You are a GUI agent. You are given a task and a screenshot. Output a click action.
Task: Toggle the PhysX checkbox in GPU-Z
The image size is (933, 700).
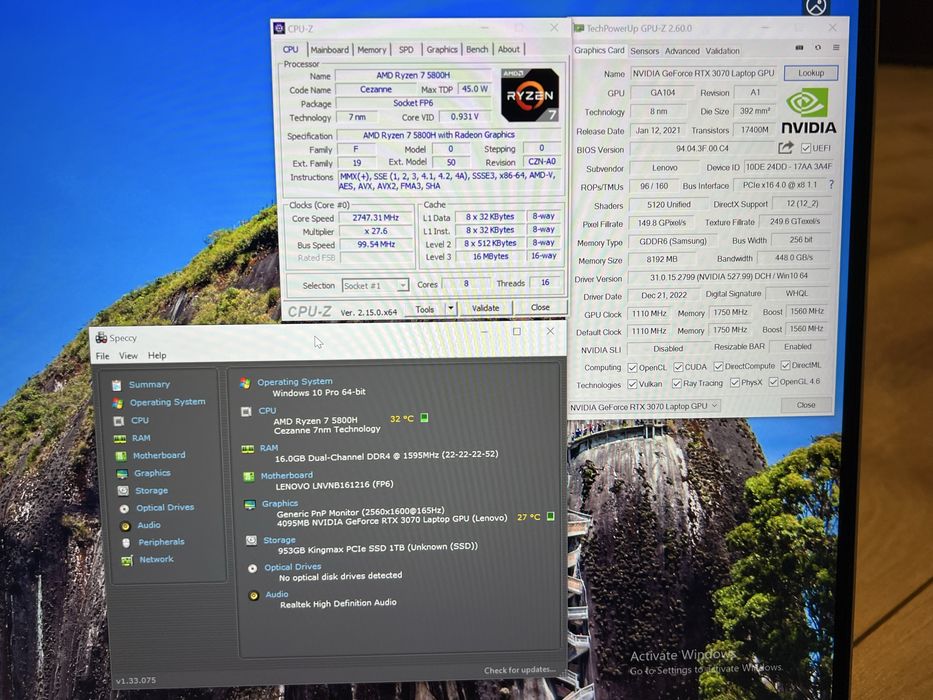[735, 382]
